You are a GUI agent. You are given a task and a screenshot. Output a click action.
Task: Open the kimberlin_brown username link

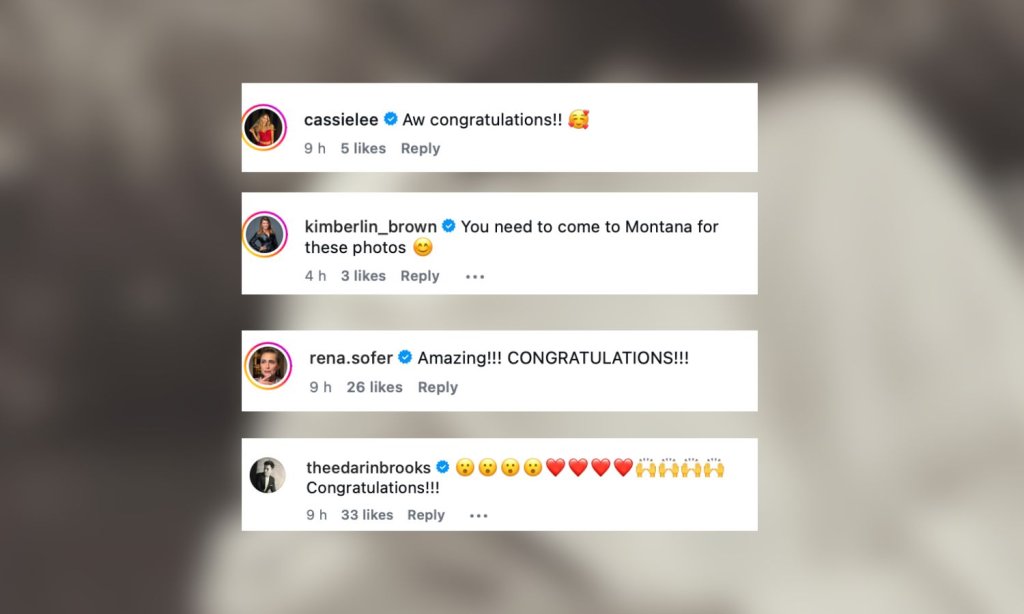[370, 227]
